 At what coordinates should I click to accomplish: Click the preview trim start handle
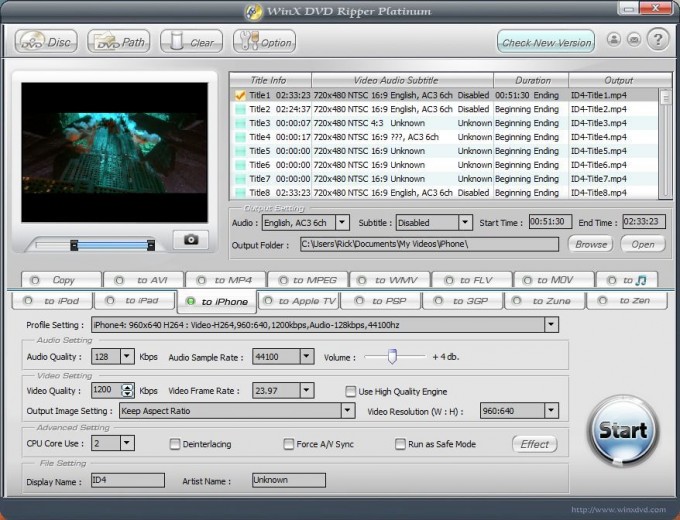74,245
